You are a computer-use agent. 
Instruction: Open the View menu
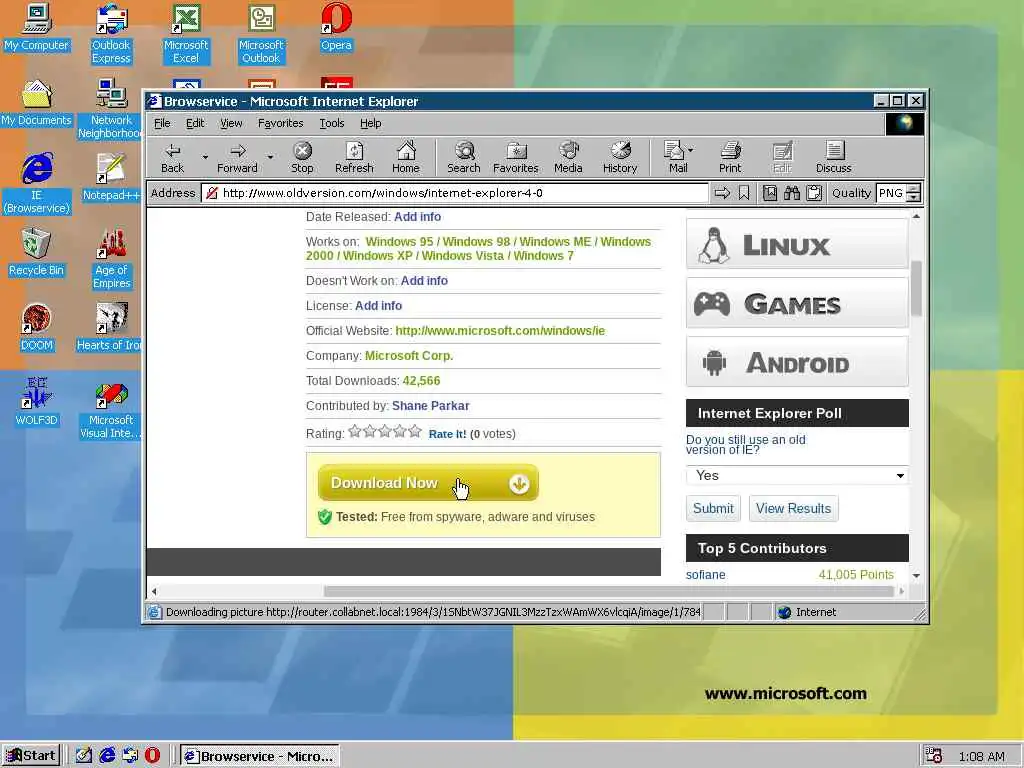(231, 123)
